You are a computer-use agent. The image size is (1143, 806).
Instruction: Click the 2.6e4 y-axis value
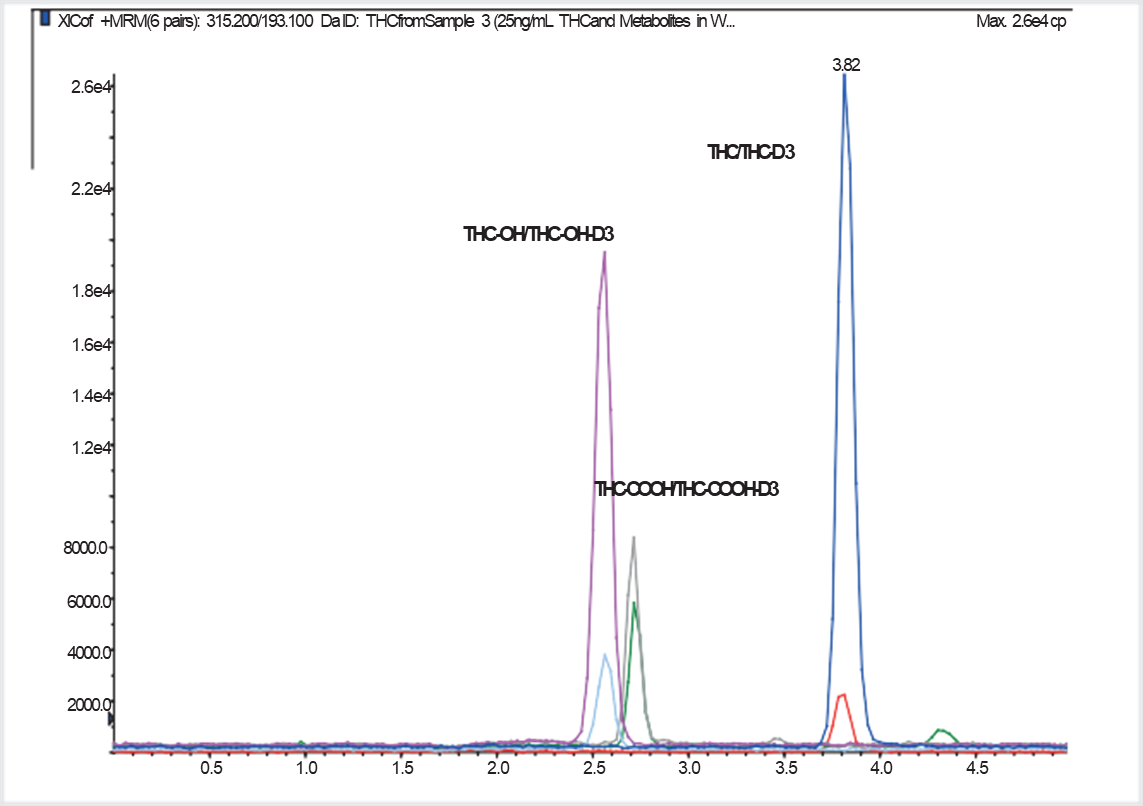click(91, 87)
